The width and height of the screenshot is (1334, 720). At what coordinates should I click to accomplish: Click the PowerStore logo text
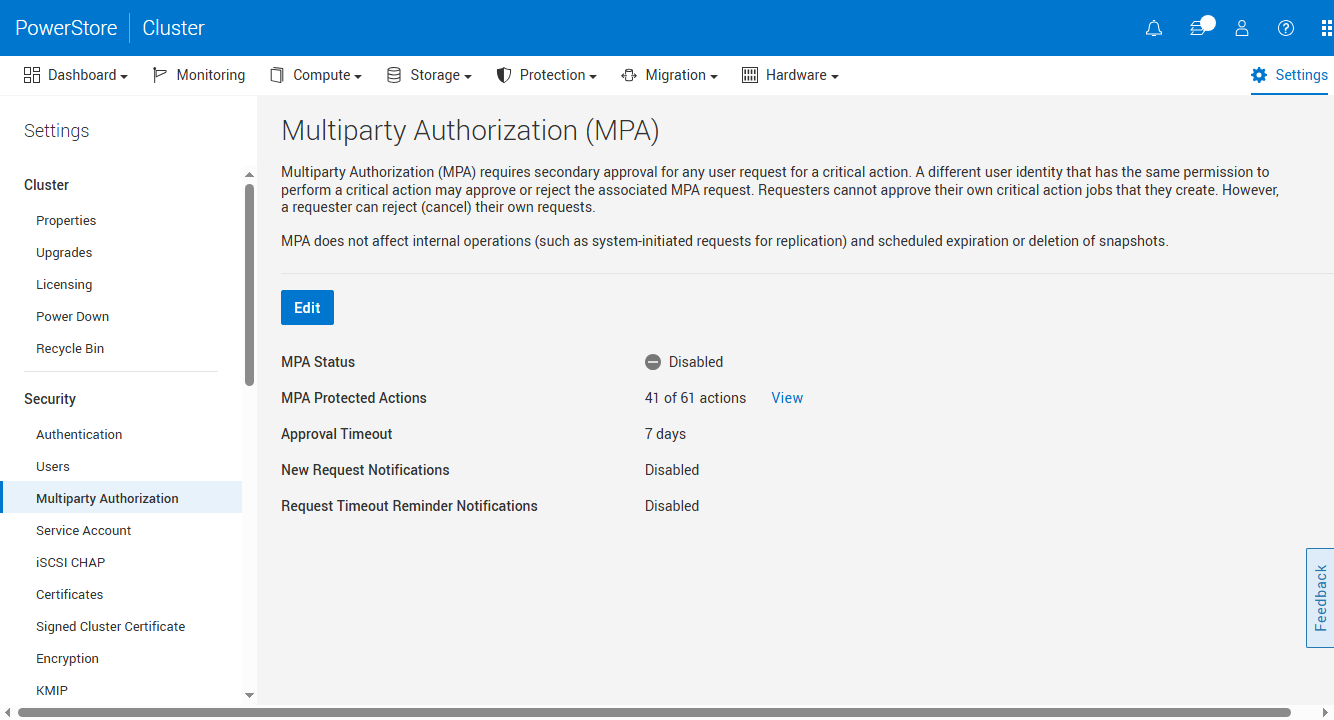[x=66, y=28]
